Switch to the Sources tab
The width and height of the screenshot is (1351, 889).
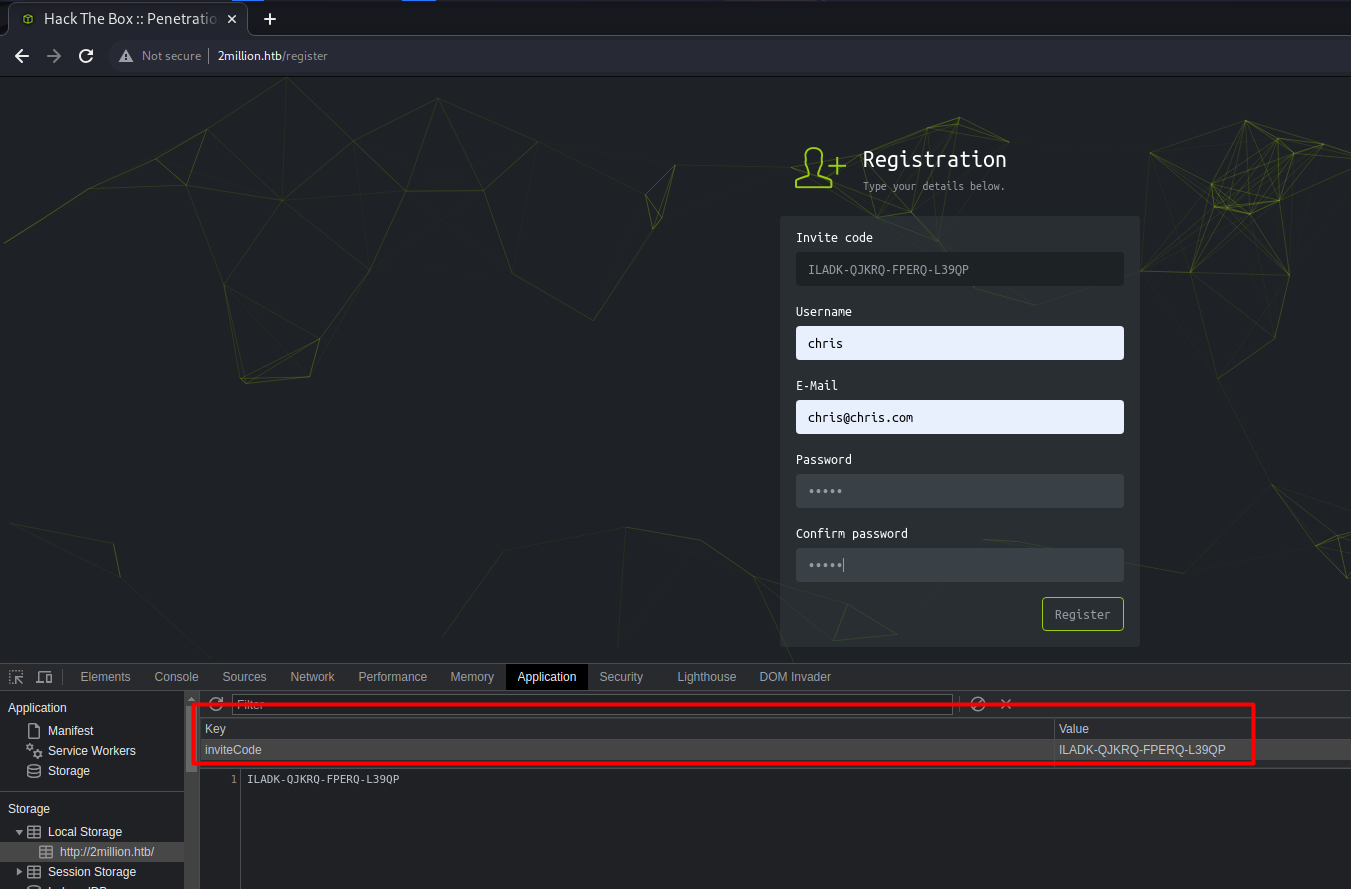(244, 677)
